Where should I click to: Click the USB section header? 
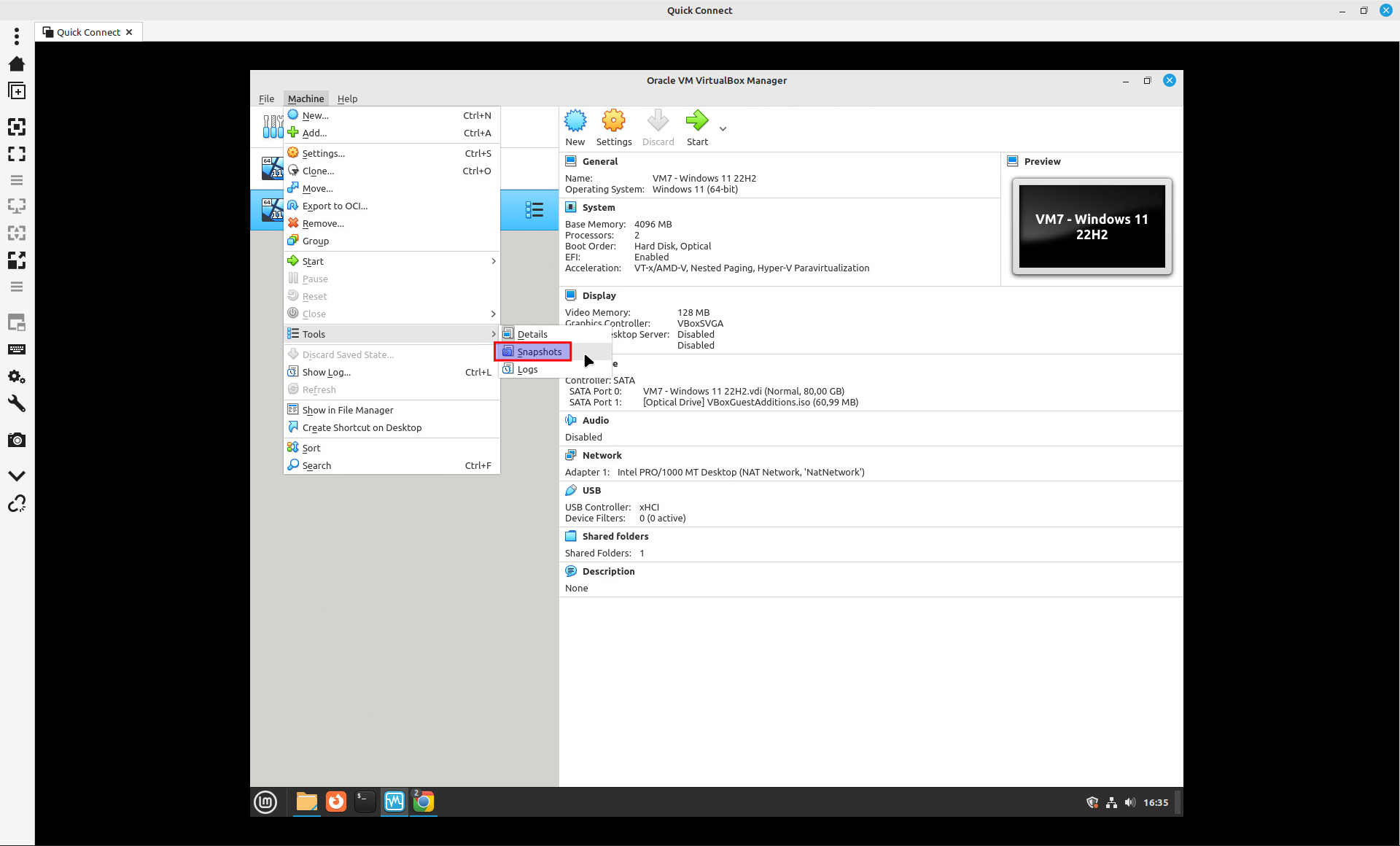point(591,490)
